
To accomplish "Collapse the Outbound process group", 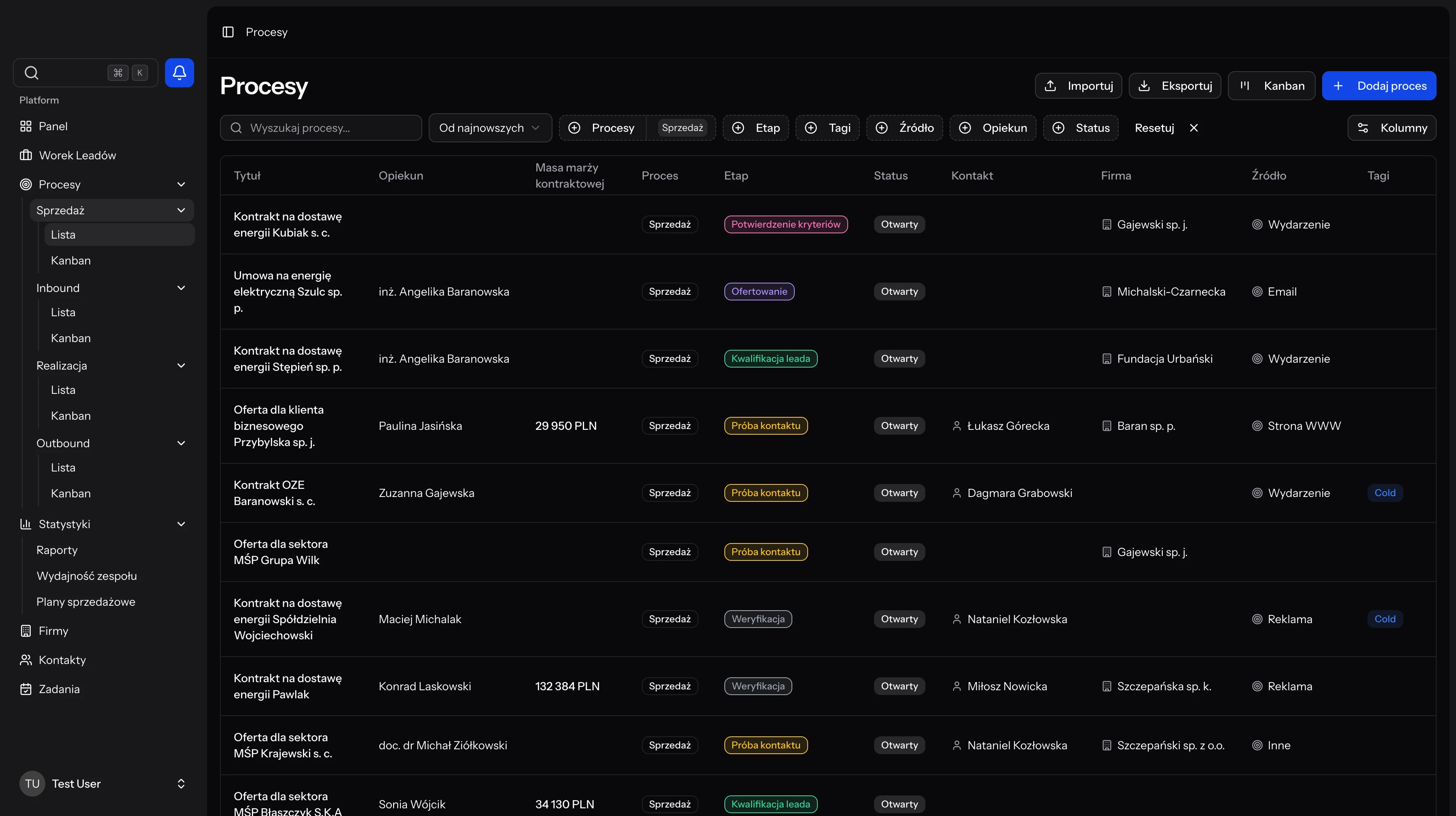I will pos(182,443).
